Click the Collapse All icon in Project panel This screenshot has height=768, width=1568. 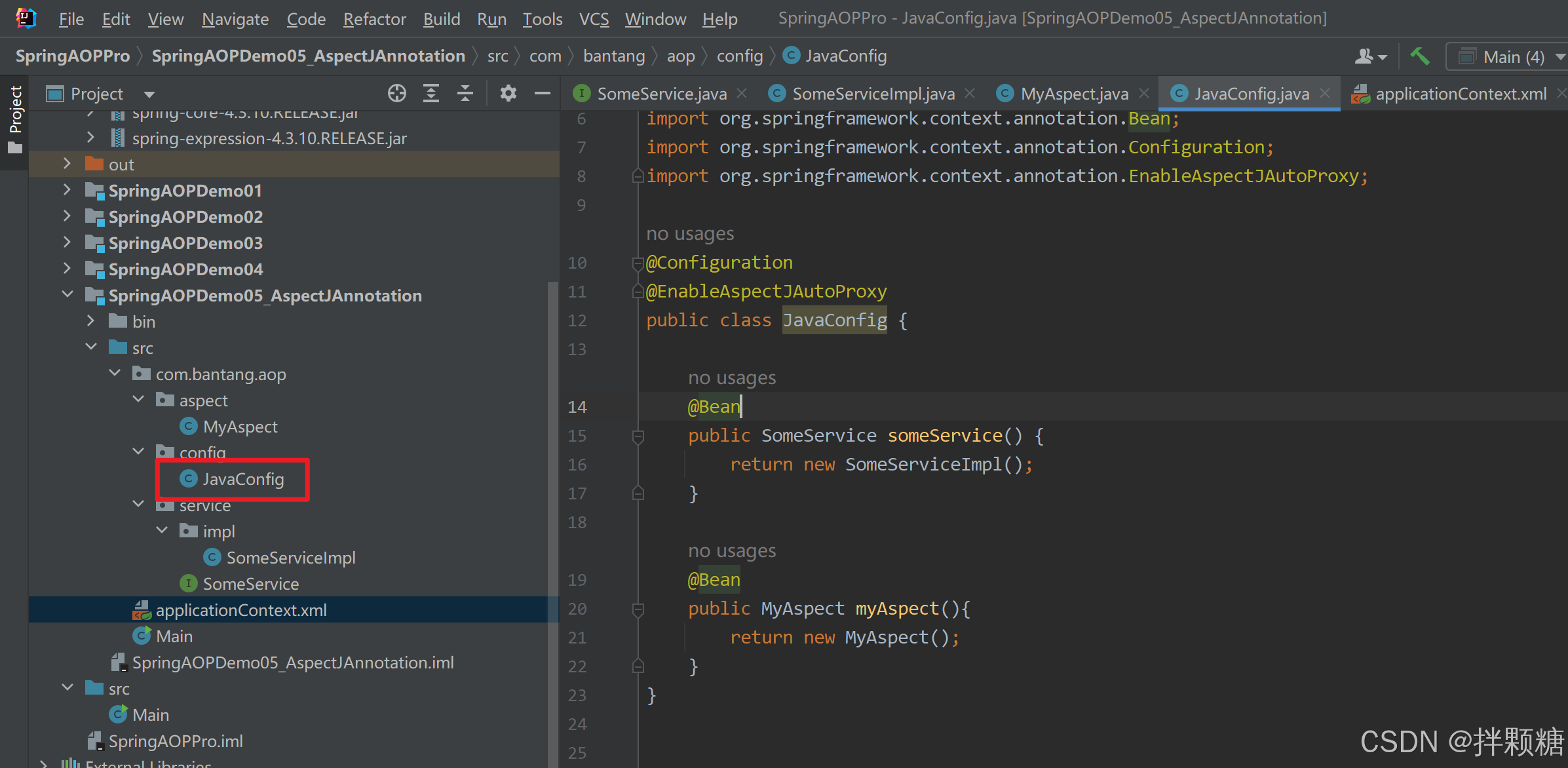pos(465,94)
